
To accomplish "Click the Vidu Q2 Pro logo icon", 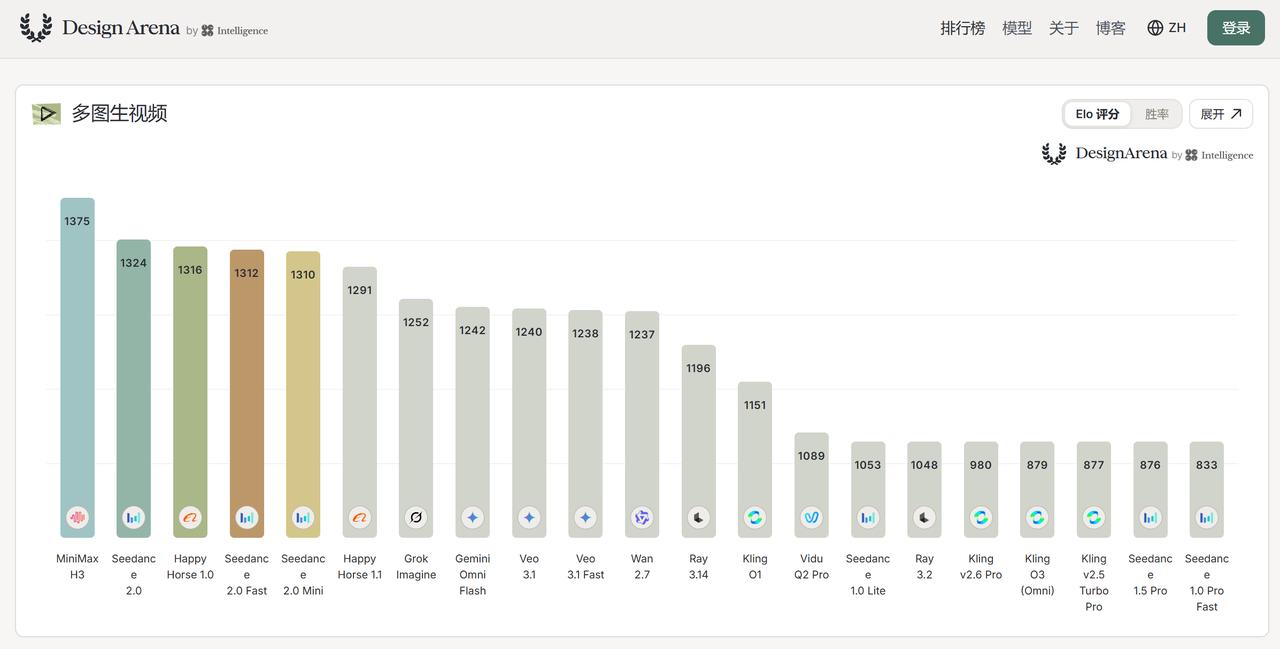I will [811, 517].
